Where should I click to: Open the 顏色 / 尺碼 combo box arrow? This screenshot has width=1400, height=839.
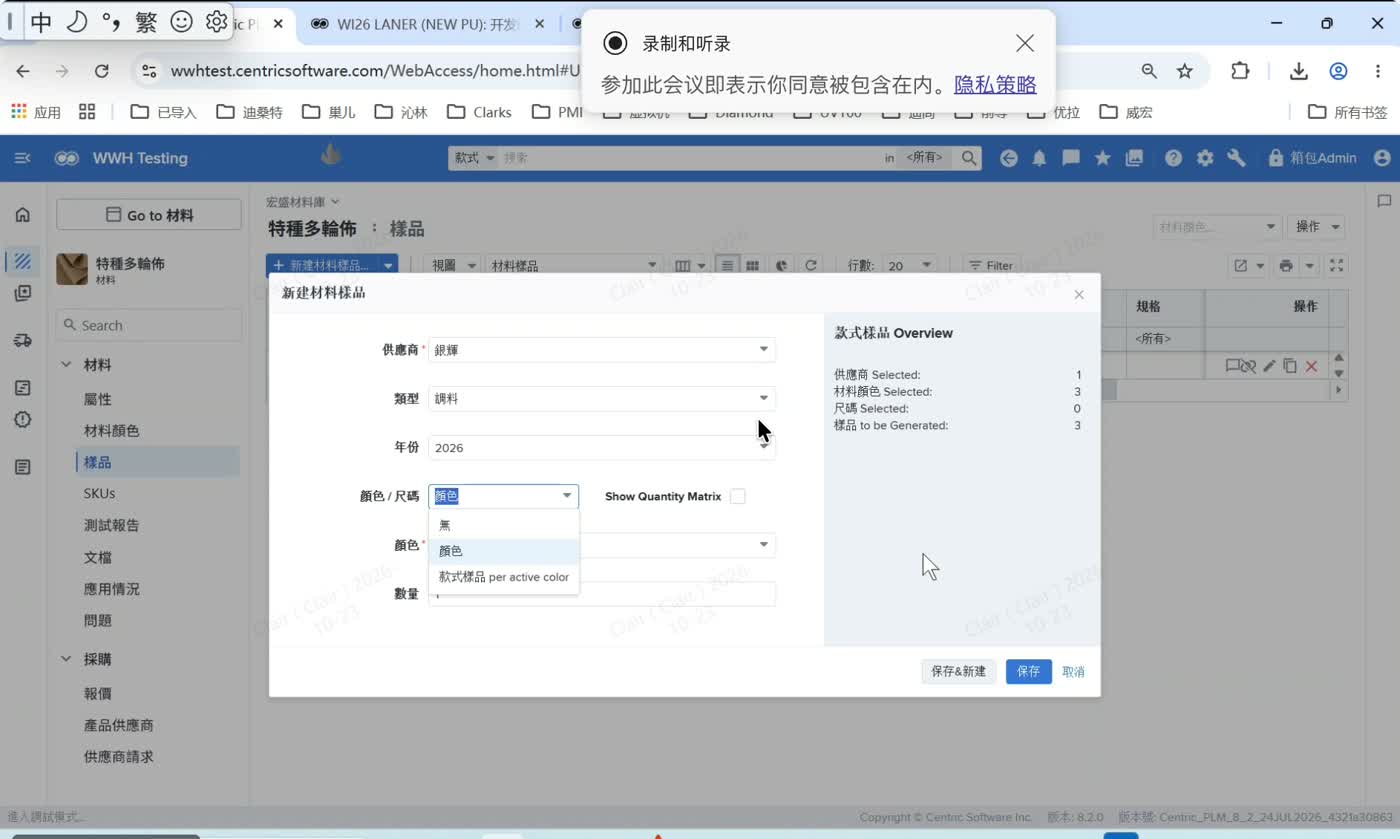click(x=567, y=496)
